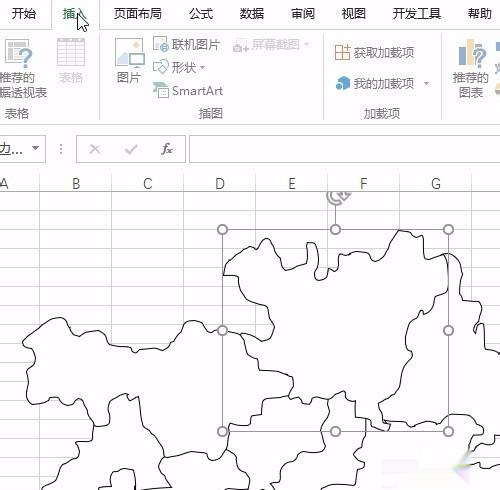
Task: Click inside the formula bar input
Action: tap(345, 149)
